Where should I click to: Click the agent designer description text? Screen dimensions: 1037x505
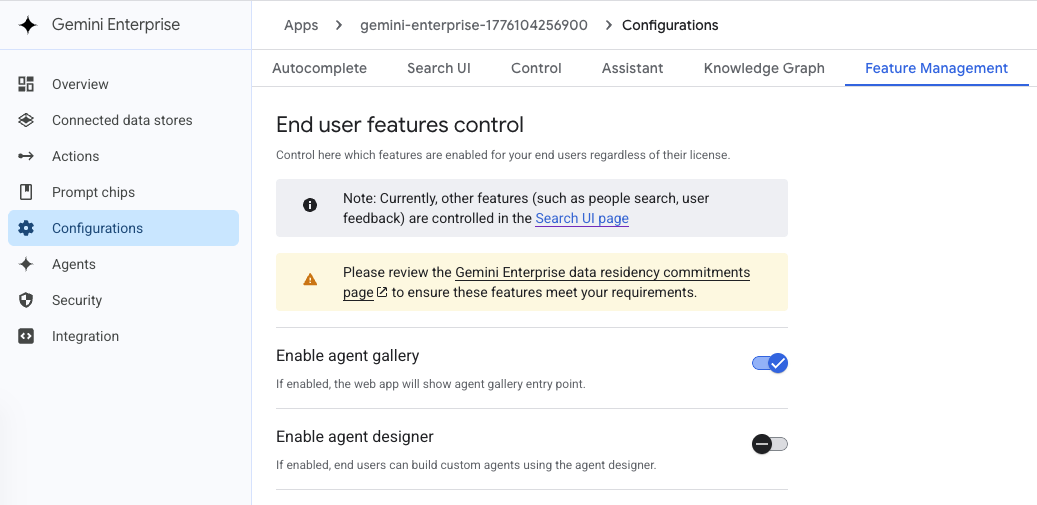pyautogui.click(x=466, y=465)
